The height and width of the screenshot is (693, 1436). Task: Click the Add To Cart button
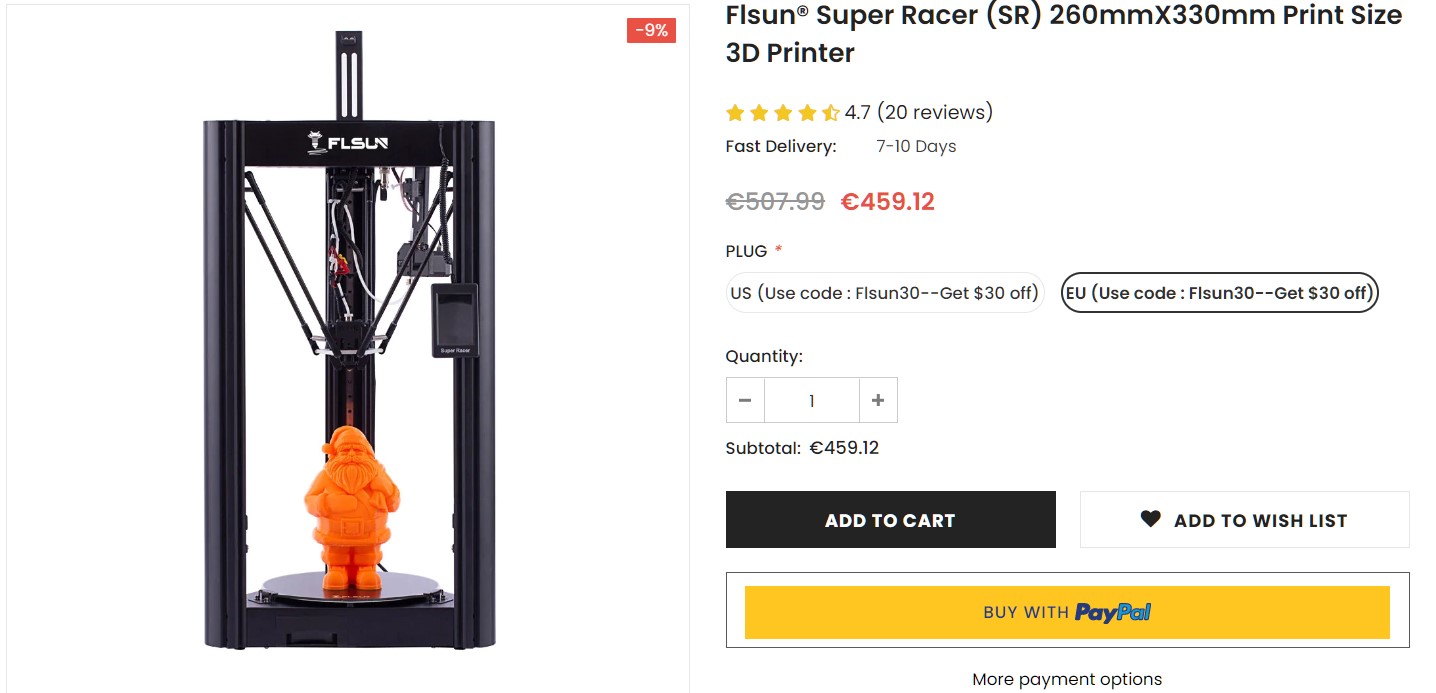click(890, 519)
